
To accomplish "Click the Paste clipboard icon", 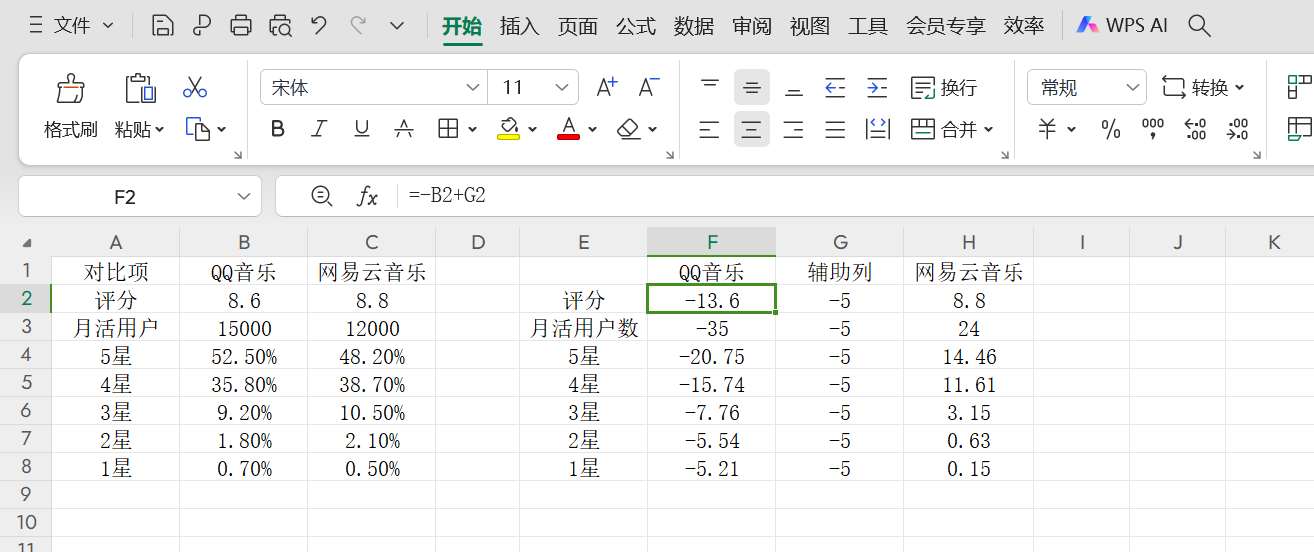I will (x=140, y=89).
